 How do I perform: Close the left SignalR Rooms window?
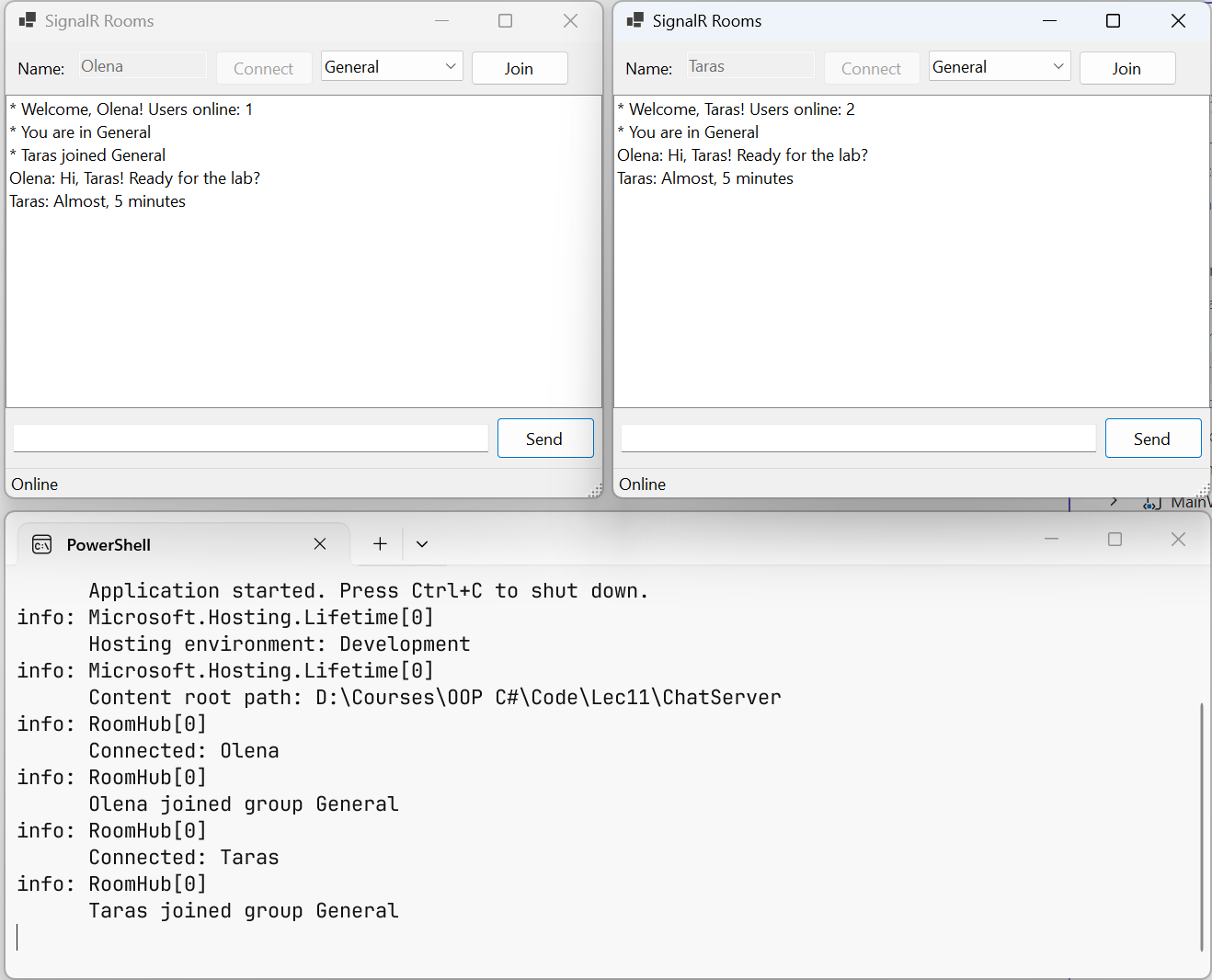[x=570, y=20]
